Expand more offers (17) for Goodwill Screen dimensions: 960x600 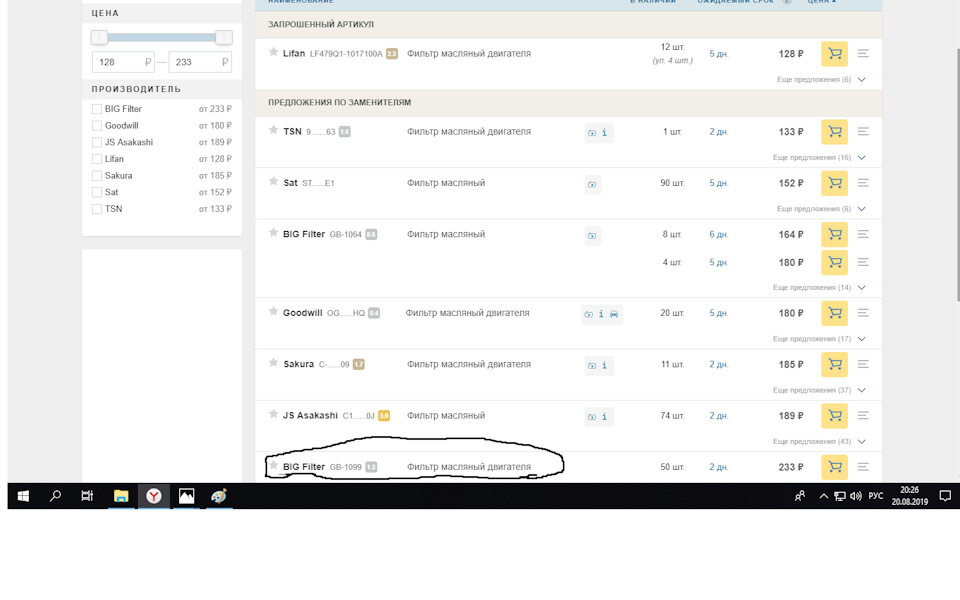(819, 339)
